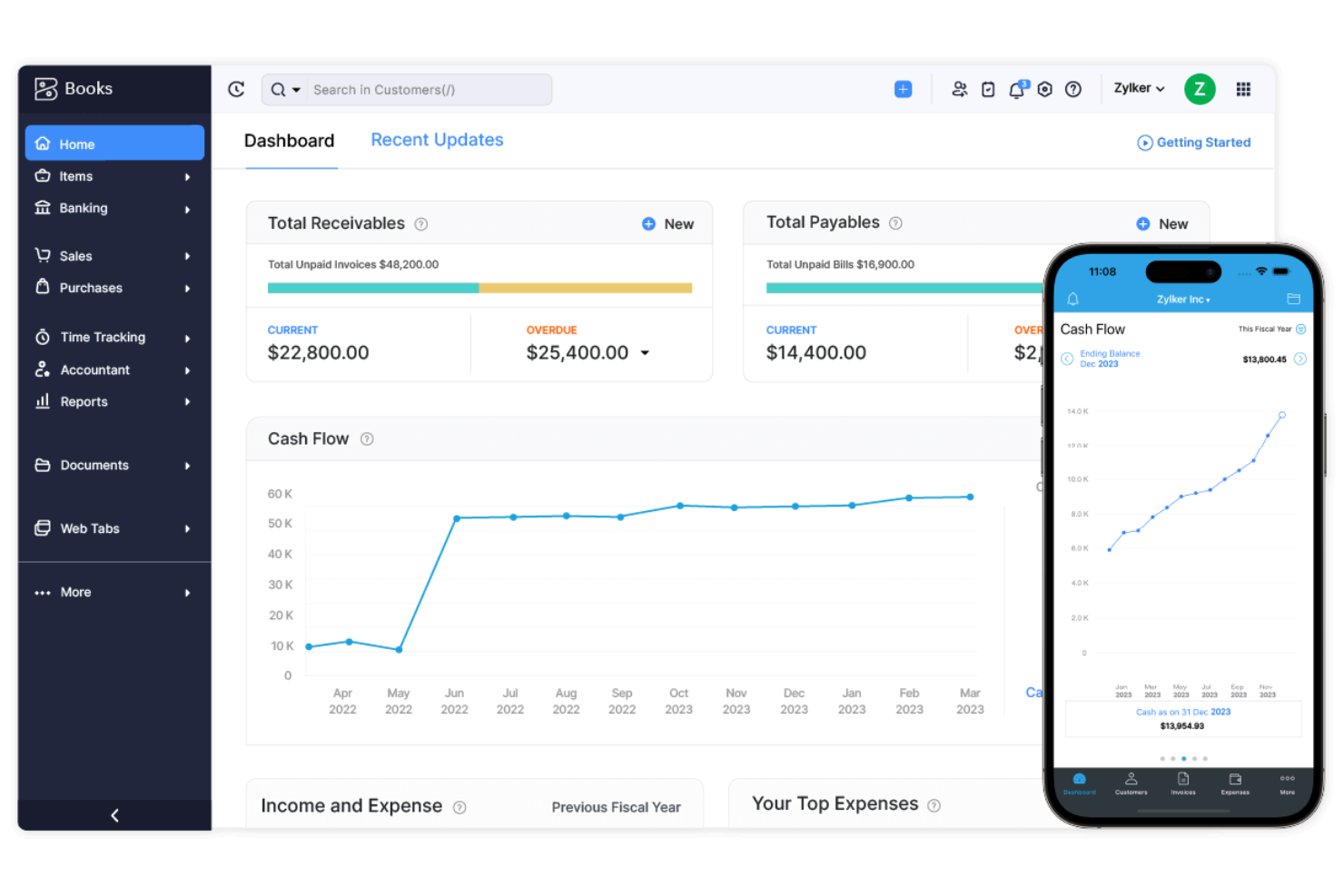Open the search scope dropdown
Screen dimensions: 1344x896
coord(286,90)
